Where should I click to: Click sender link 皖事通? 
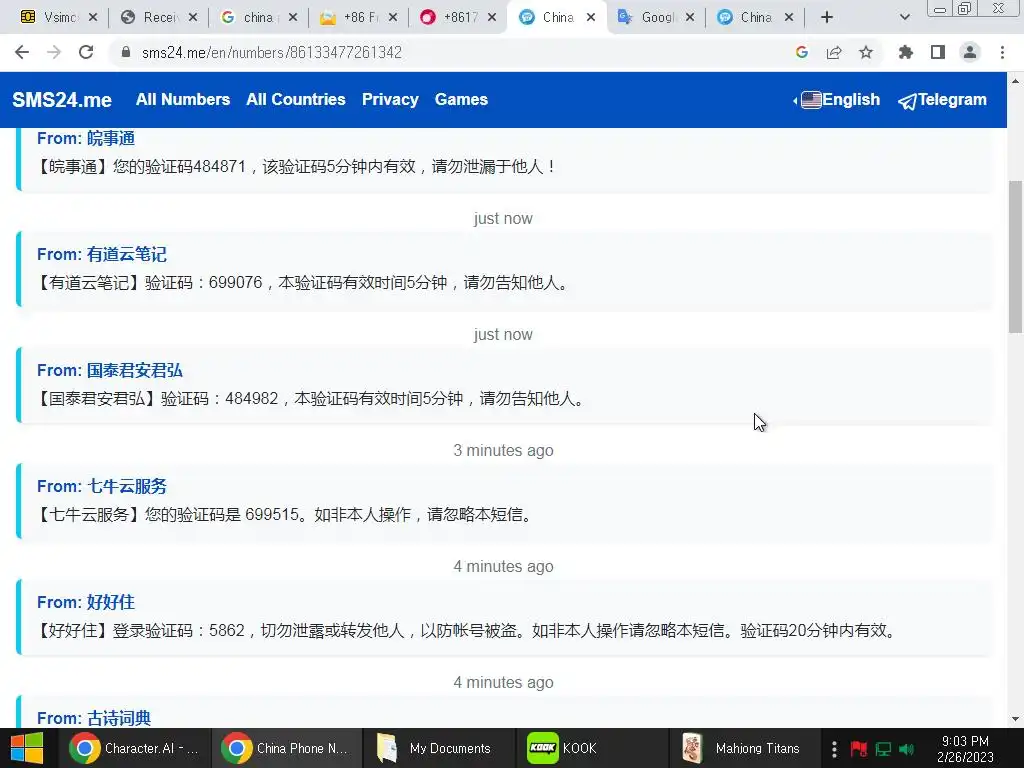(x=110, y=138)
